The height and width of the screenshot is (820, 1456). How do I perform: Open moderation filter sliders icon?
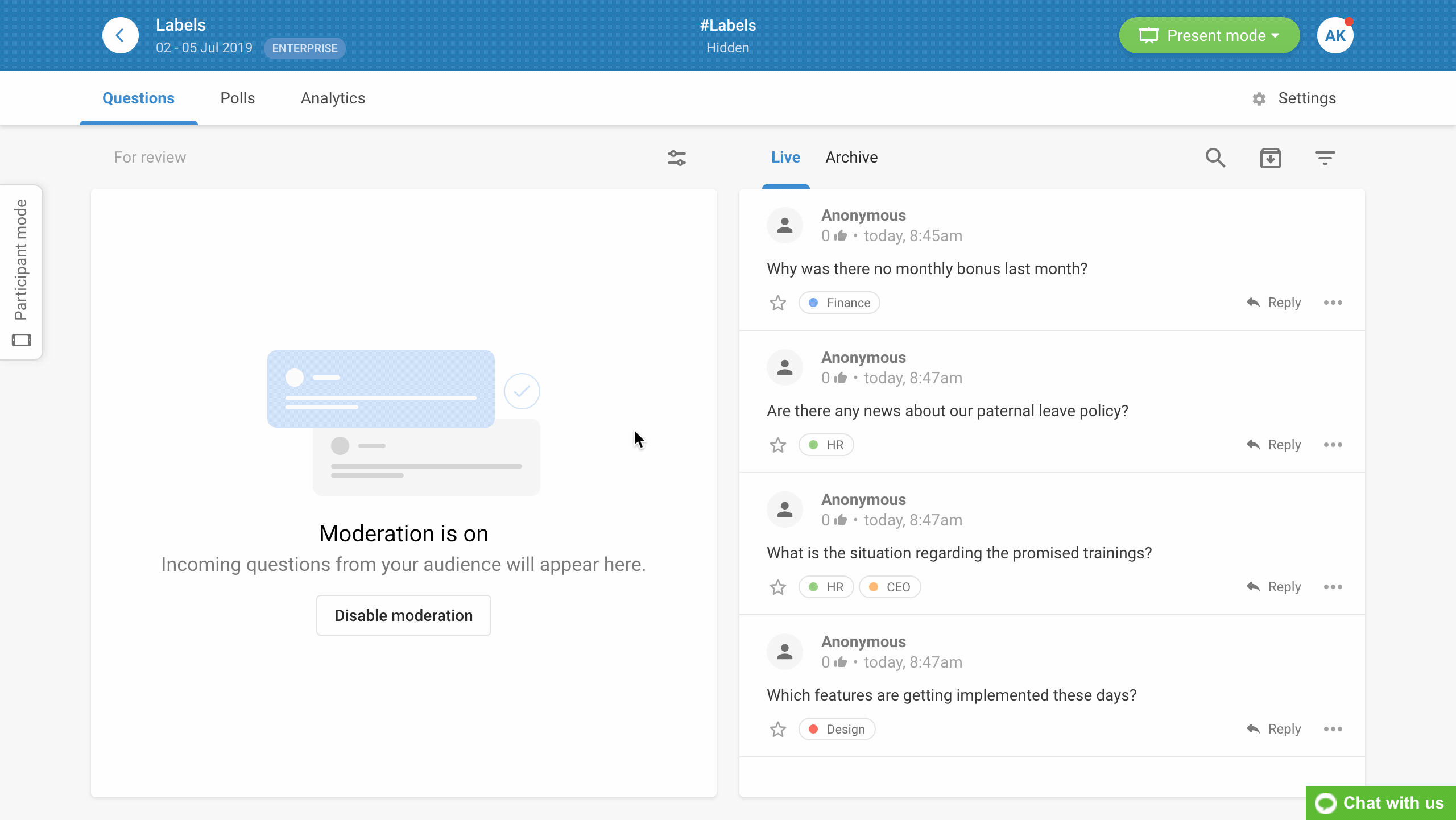[677, 158]
